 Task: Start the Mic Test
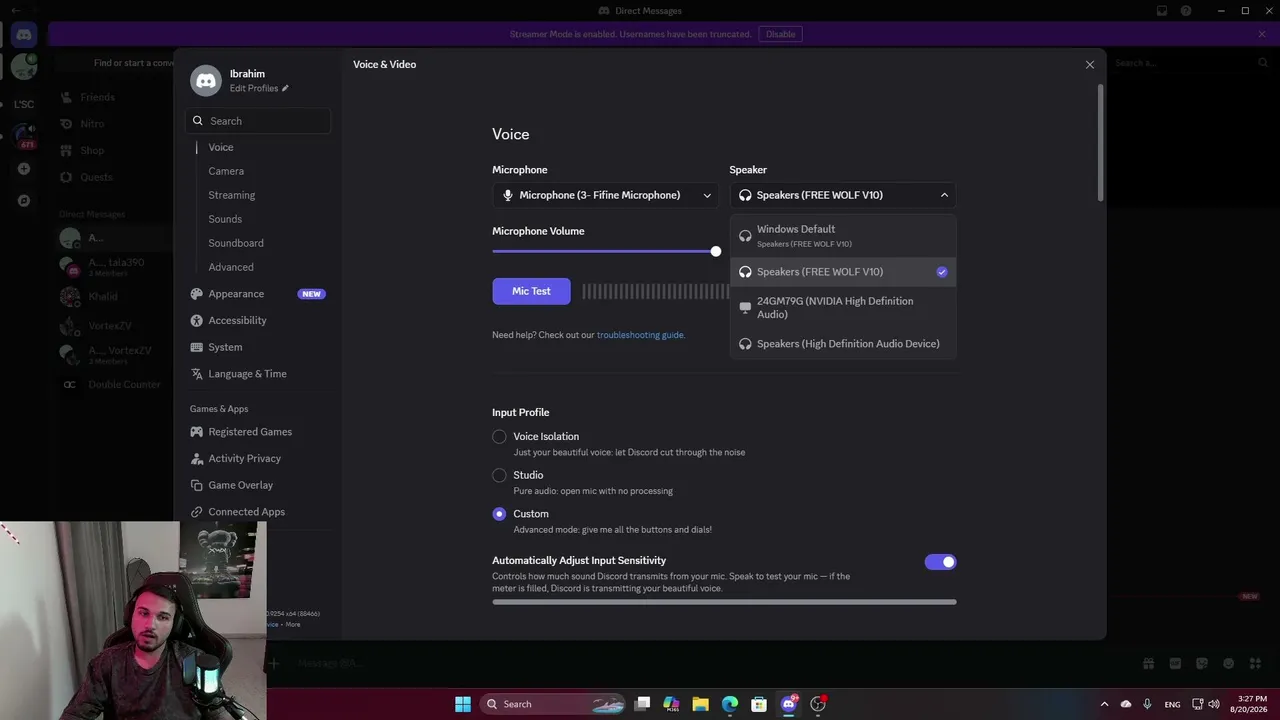[x=531, y=291]
